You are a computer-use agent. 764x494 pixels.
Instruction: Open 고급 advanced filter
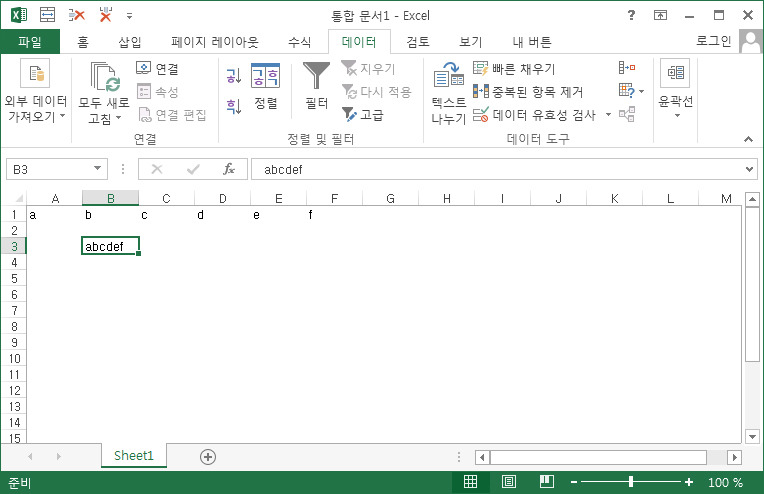363,114
